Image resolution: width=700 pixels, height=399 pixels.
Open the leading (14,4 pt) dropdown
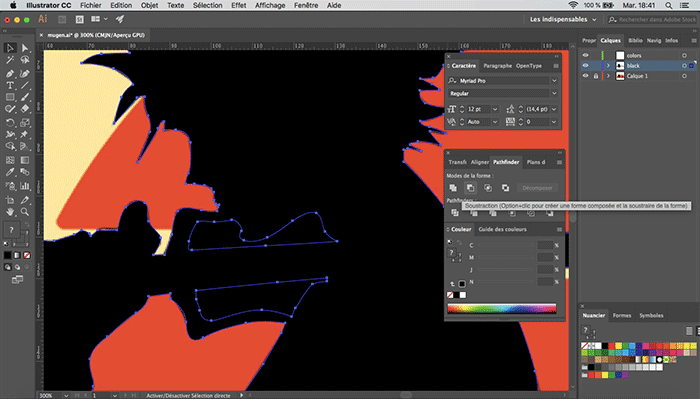tap(554, 109)
